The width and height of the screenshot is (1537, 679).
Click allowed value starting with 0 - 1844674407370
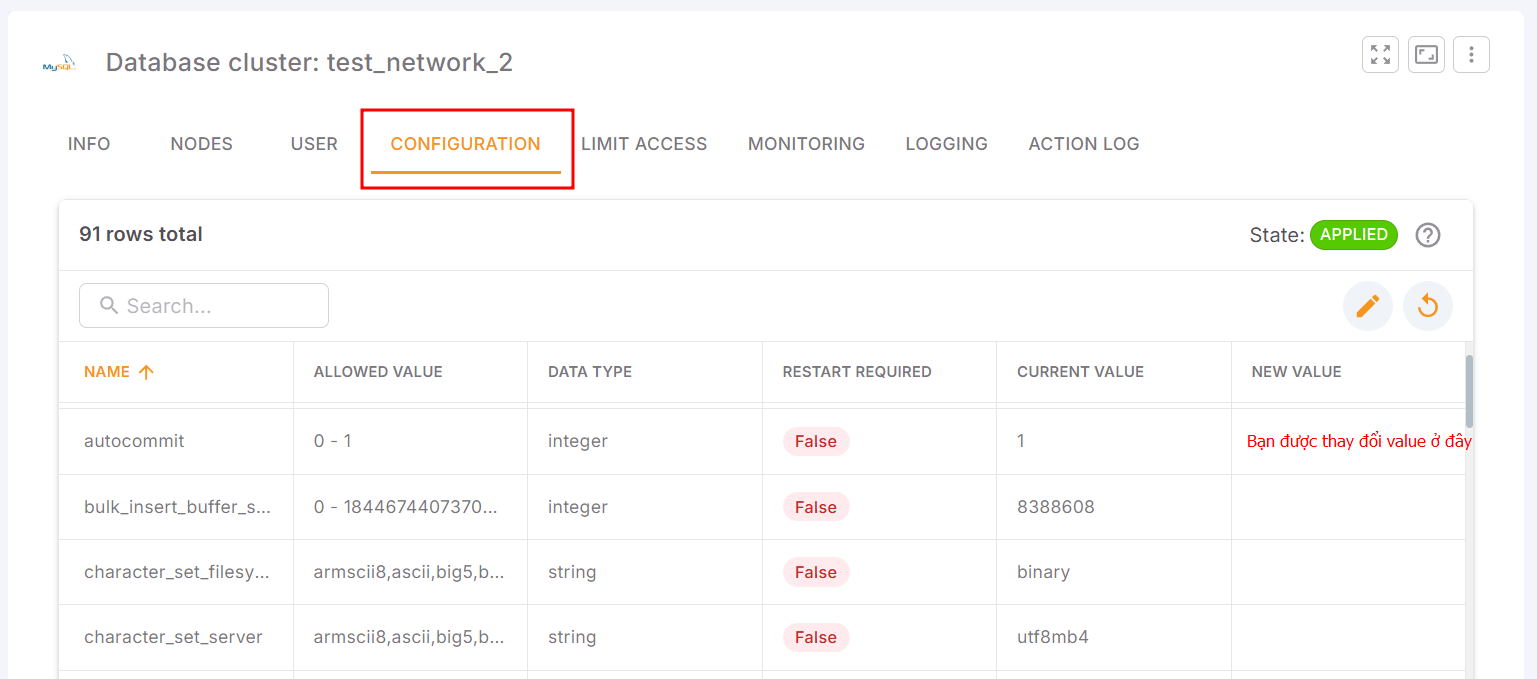406,507
